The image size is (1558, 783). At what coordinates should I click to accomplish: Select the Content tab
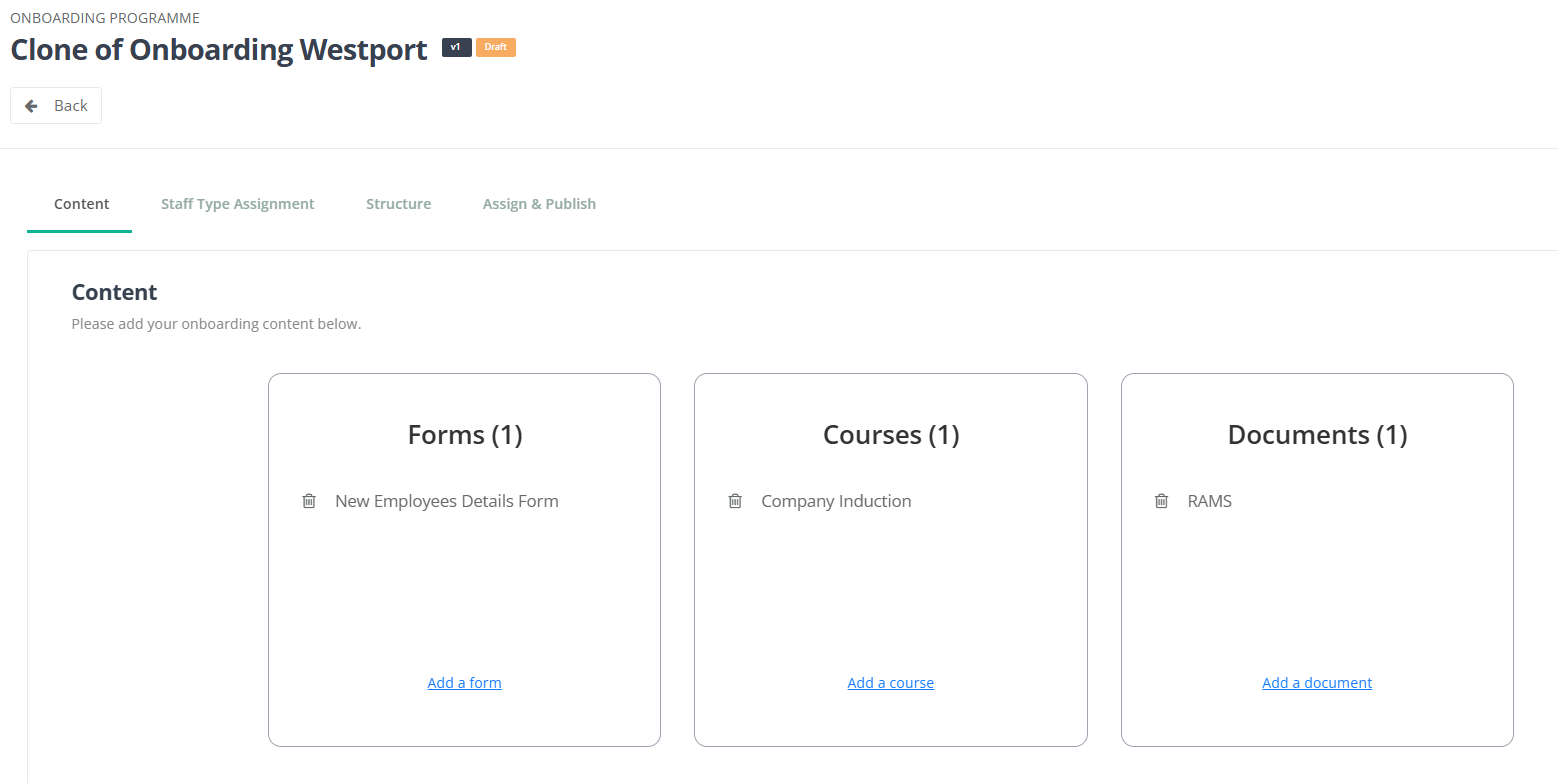pyautogui.click(x=80, y=203)
